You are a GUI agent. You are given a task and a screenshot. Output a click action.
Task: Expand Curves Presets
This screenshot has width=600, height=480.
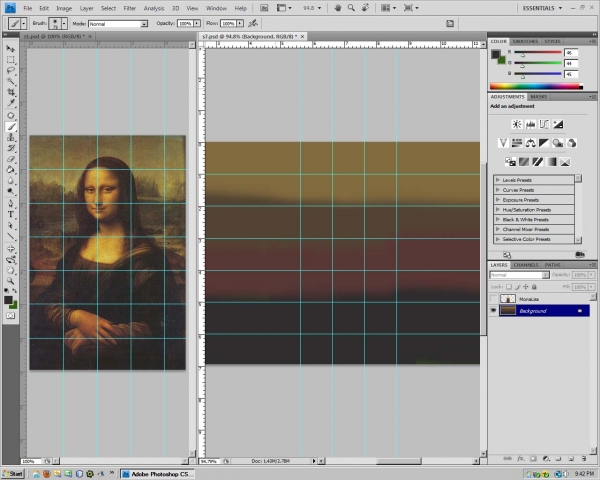(498, 189)
